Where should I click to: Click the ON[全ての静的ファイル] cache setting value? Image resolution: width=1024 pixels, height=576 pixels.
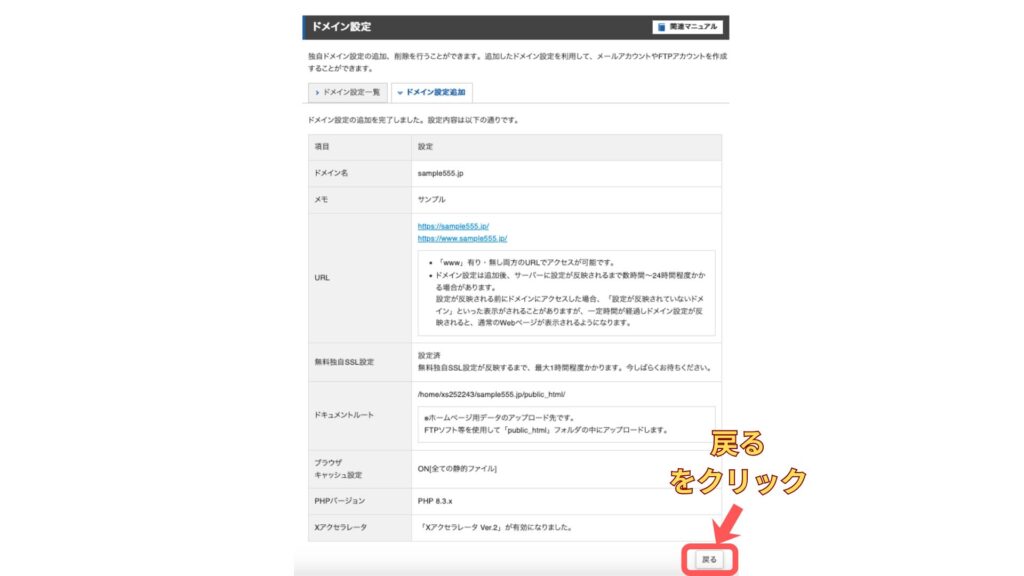(x=457, y=469)
